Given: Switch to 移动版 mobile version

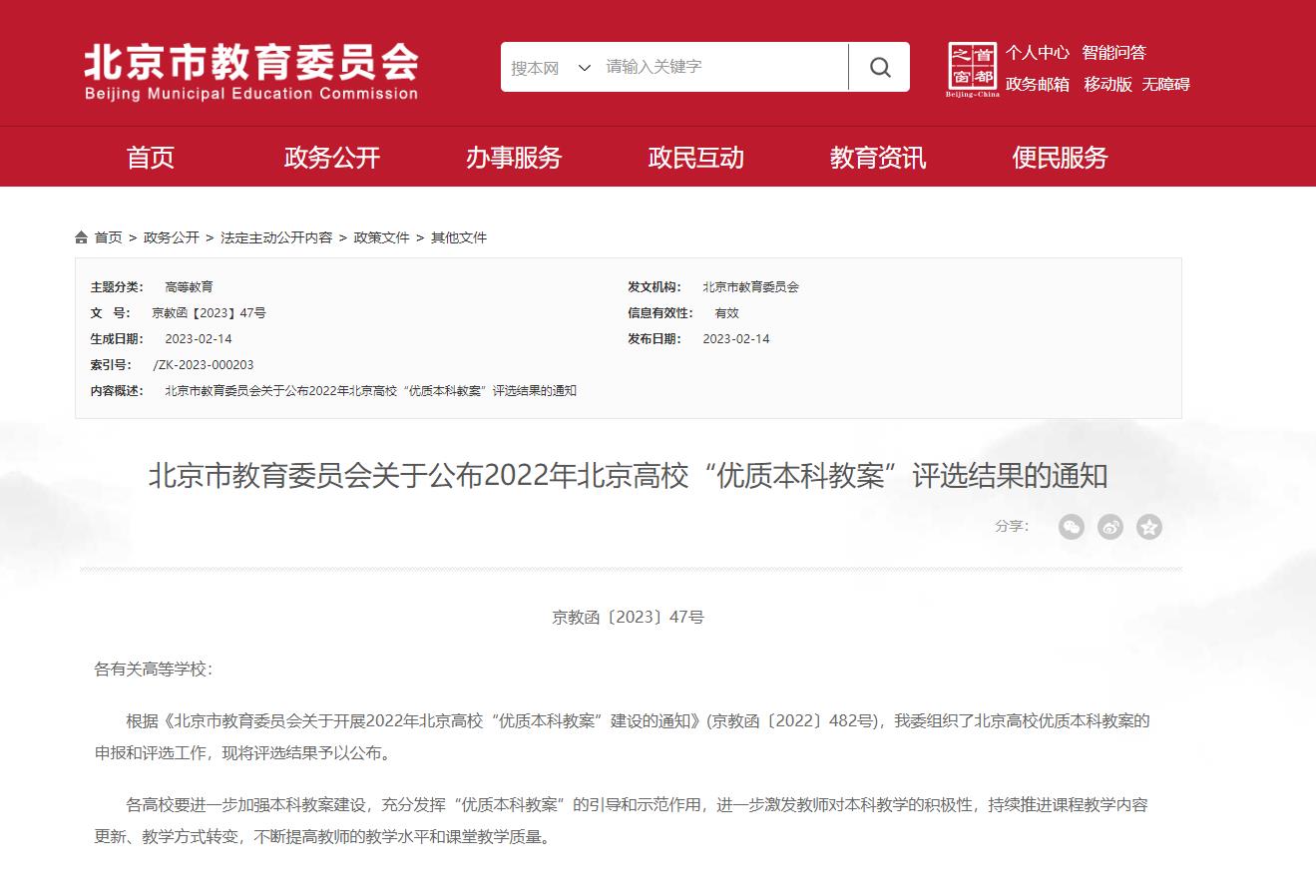Looking at the screenshot, I should pyautogui.click(x=1108, y=85).
